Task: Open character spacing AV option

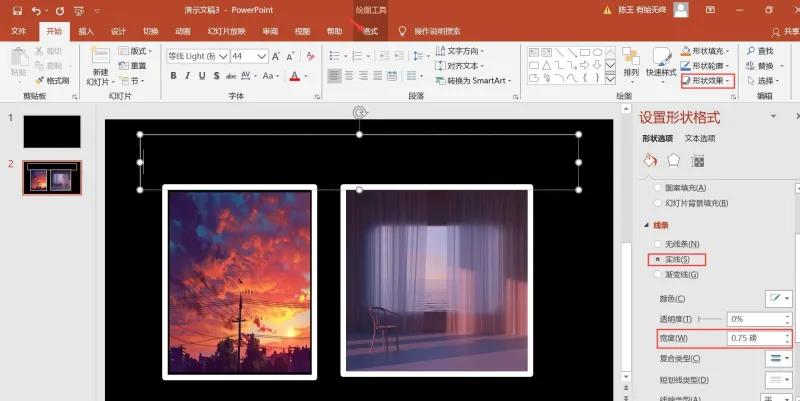Action: (x=245, y=76)
